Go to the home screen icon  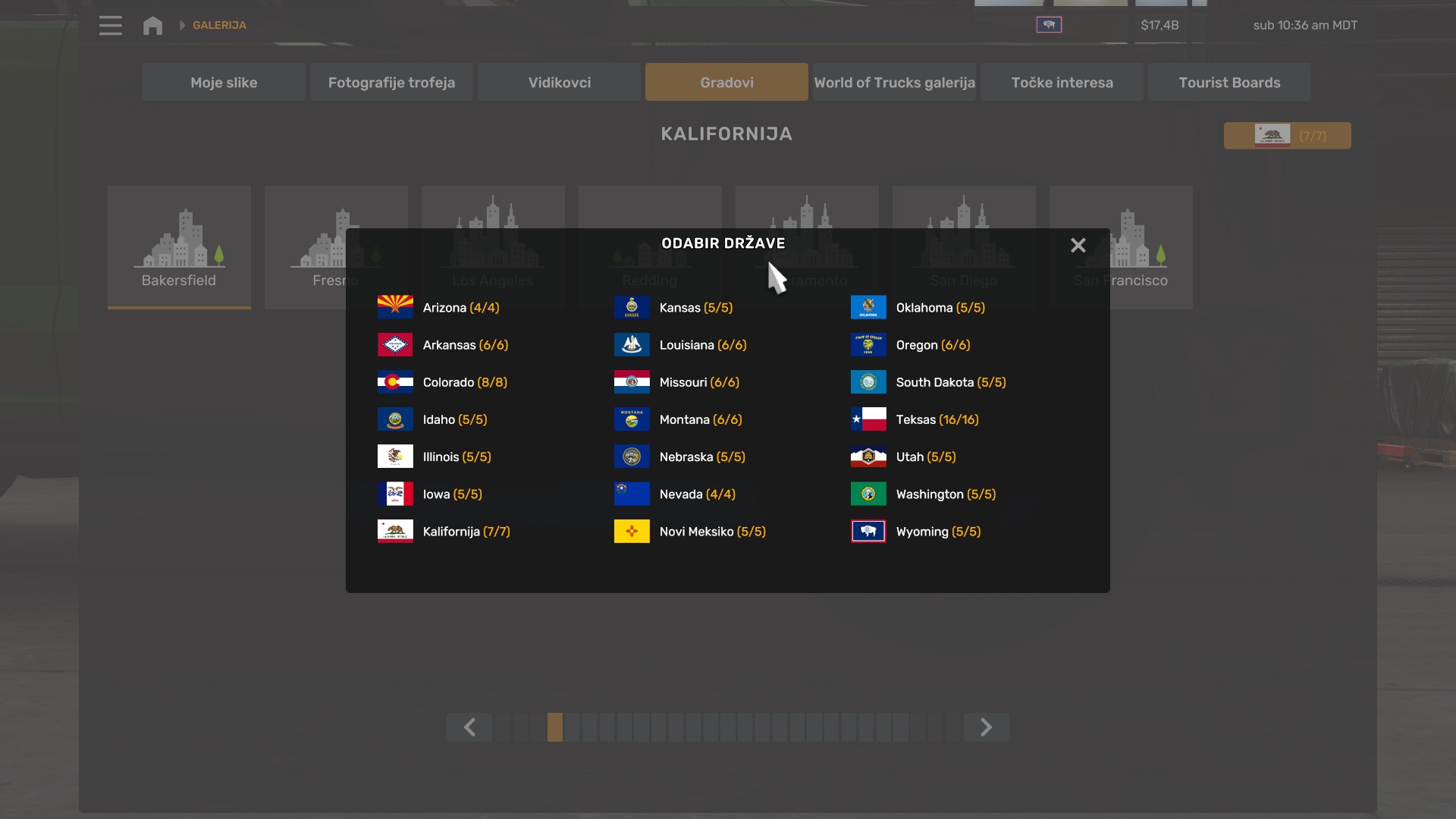click(152, 25)
